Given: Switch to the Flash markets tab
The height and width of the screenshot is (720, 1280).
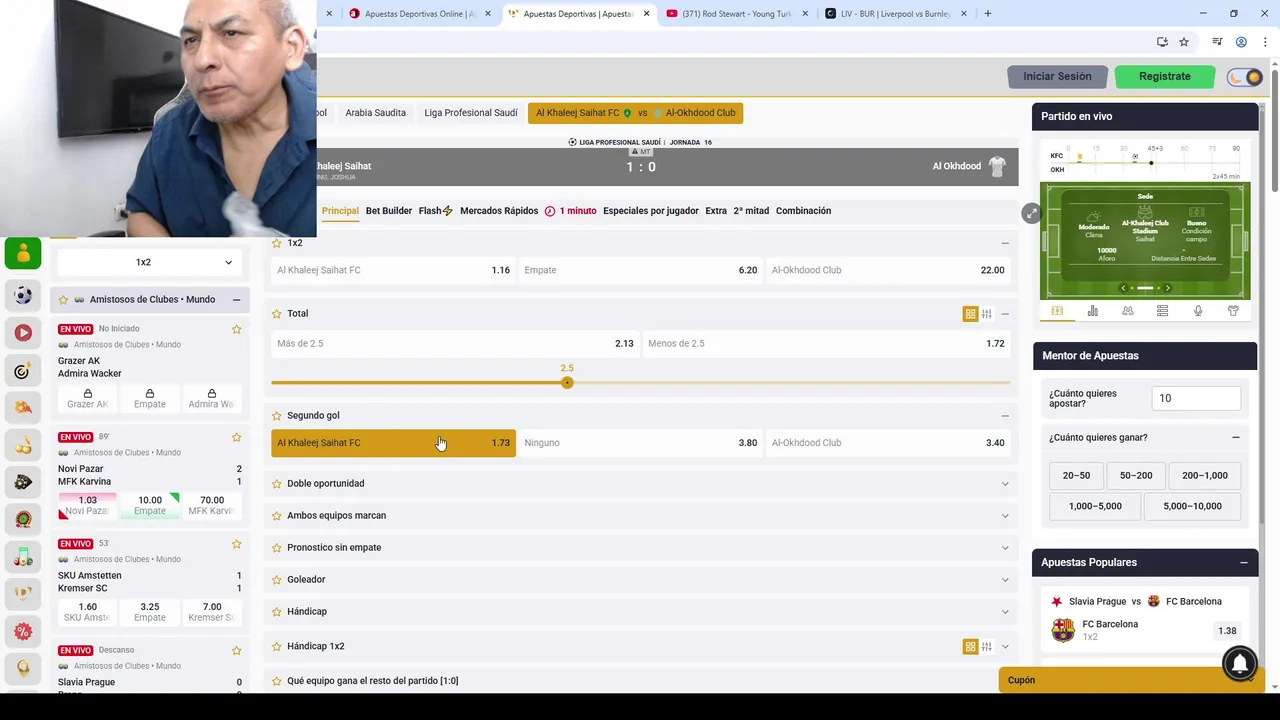Looking at the screenshot, I should (435, 211).
